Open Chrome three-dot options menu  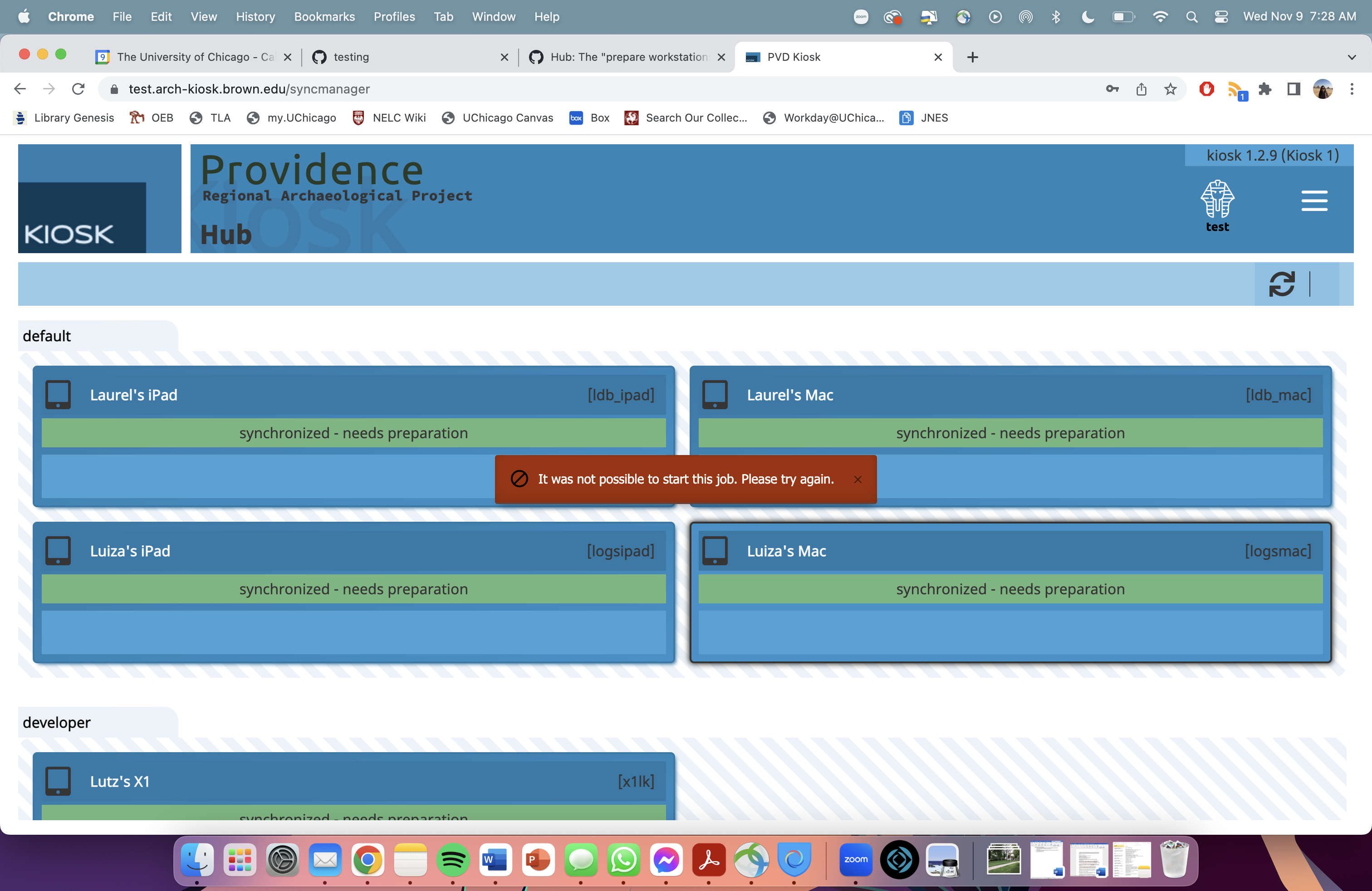tap(1352, 89)
